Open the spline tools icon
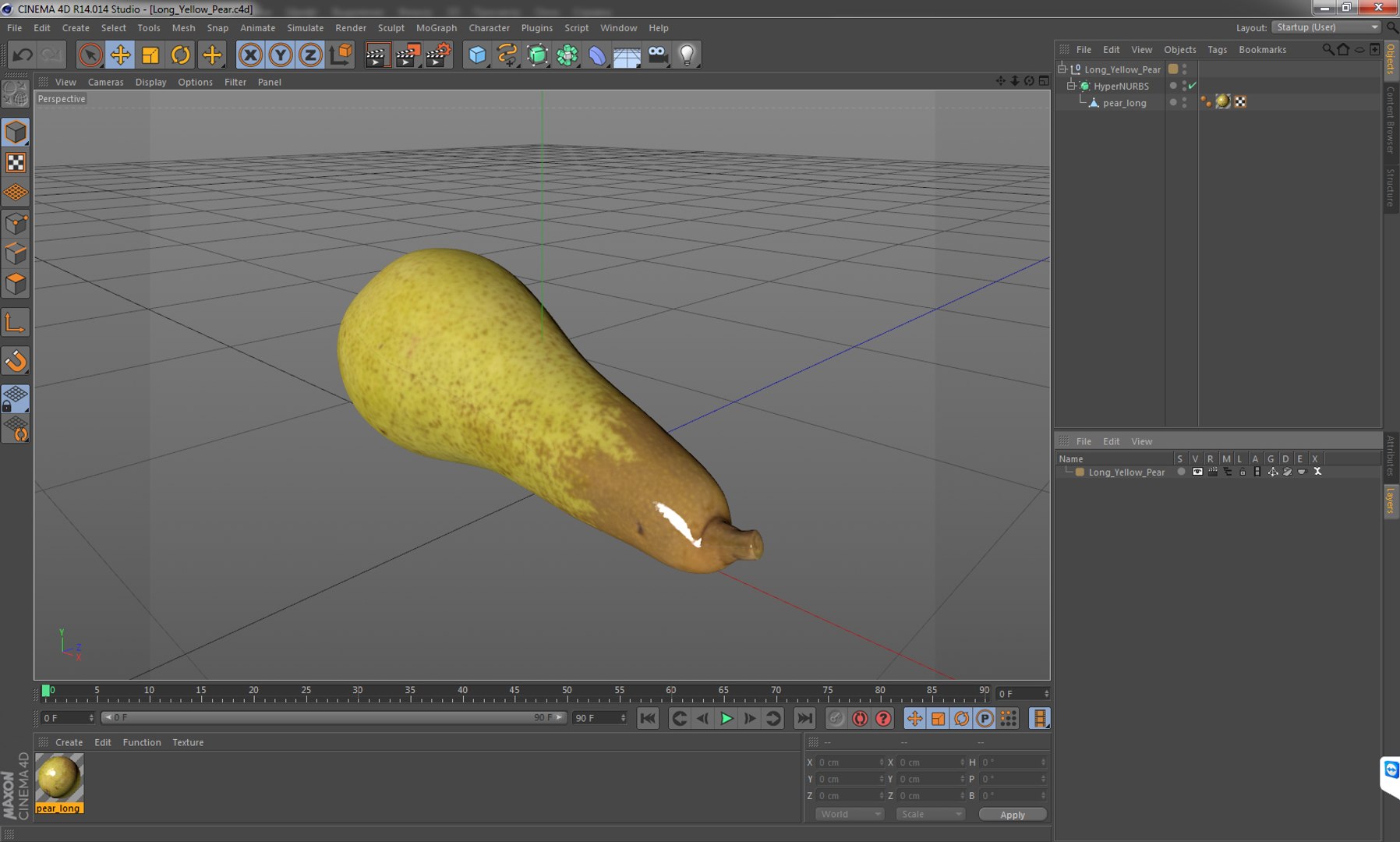 [x=507, y=55]
